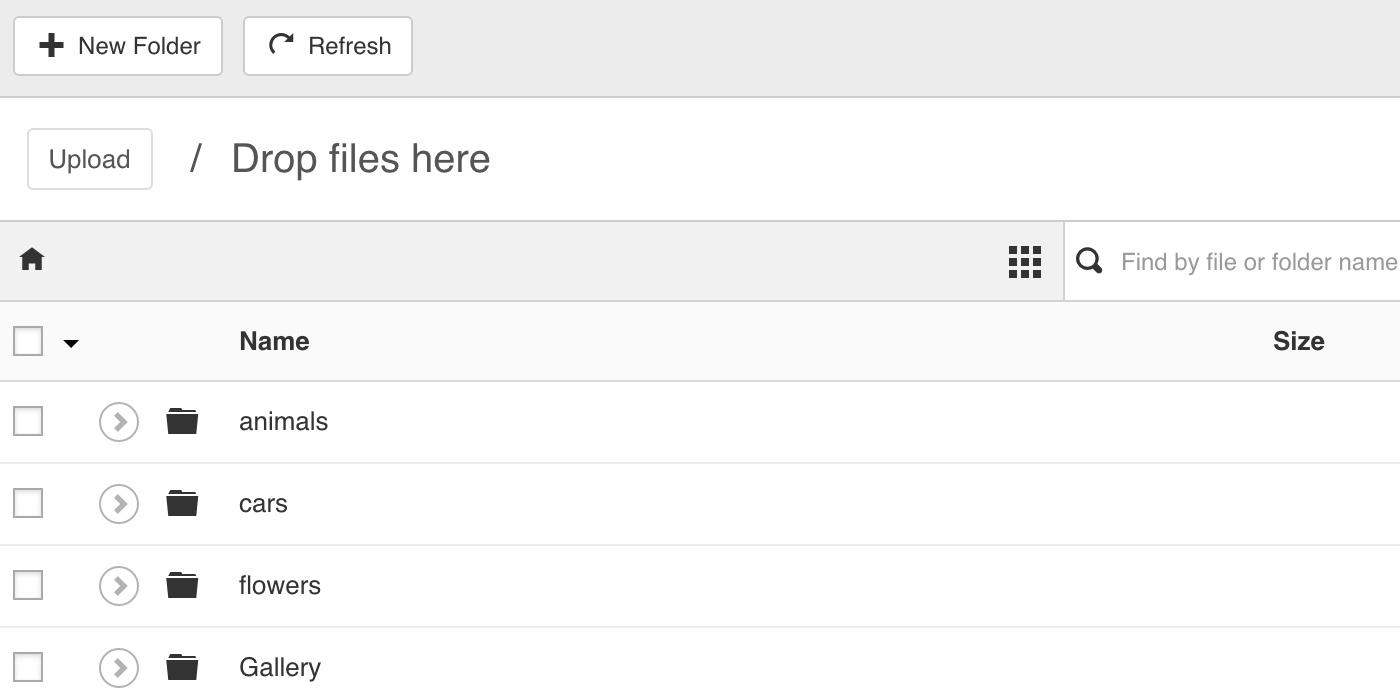
Task: Tick the checkbox for cars folder
Action: [x=28, y=503]
